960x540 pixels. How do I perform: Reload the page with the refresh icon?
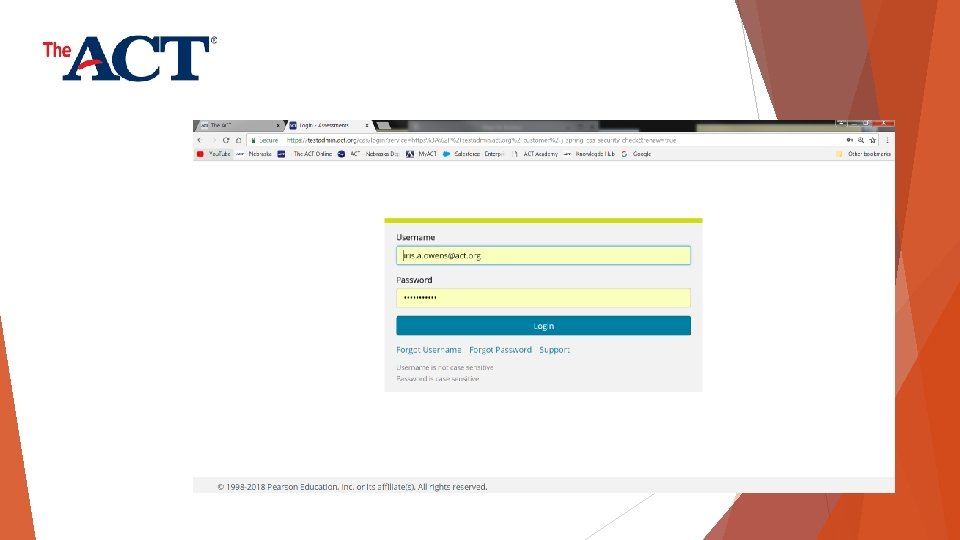(x=226, y=140)
